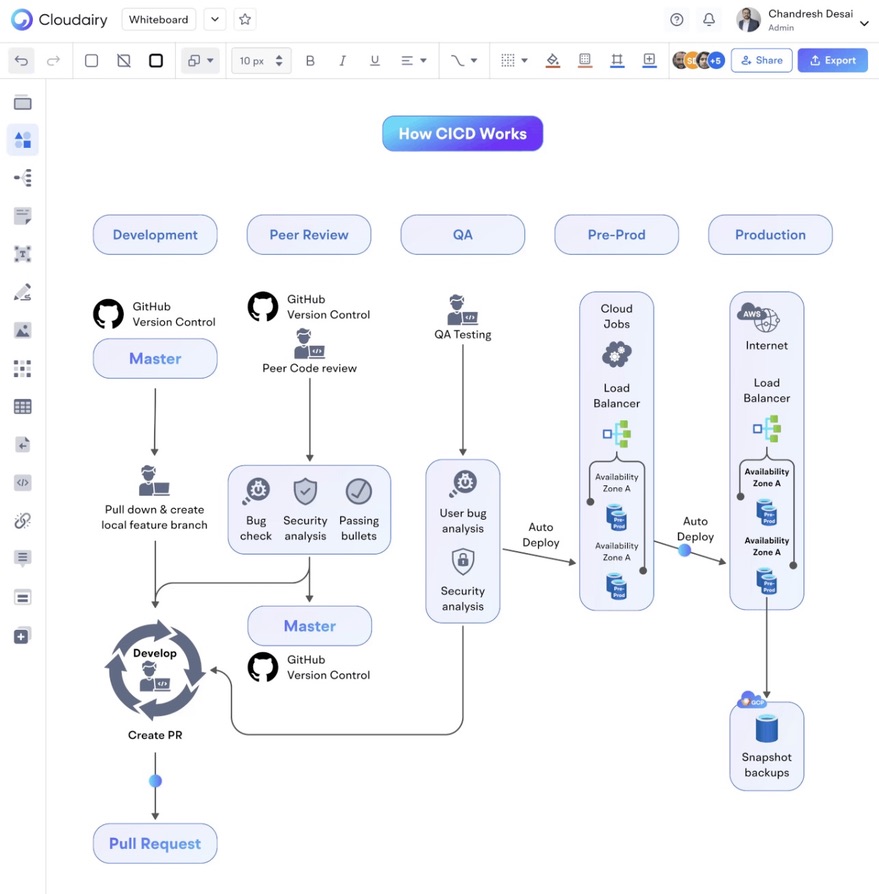Select the pen drawing tool

23,292
